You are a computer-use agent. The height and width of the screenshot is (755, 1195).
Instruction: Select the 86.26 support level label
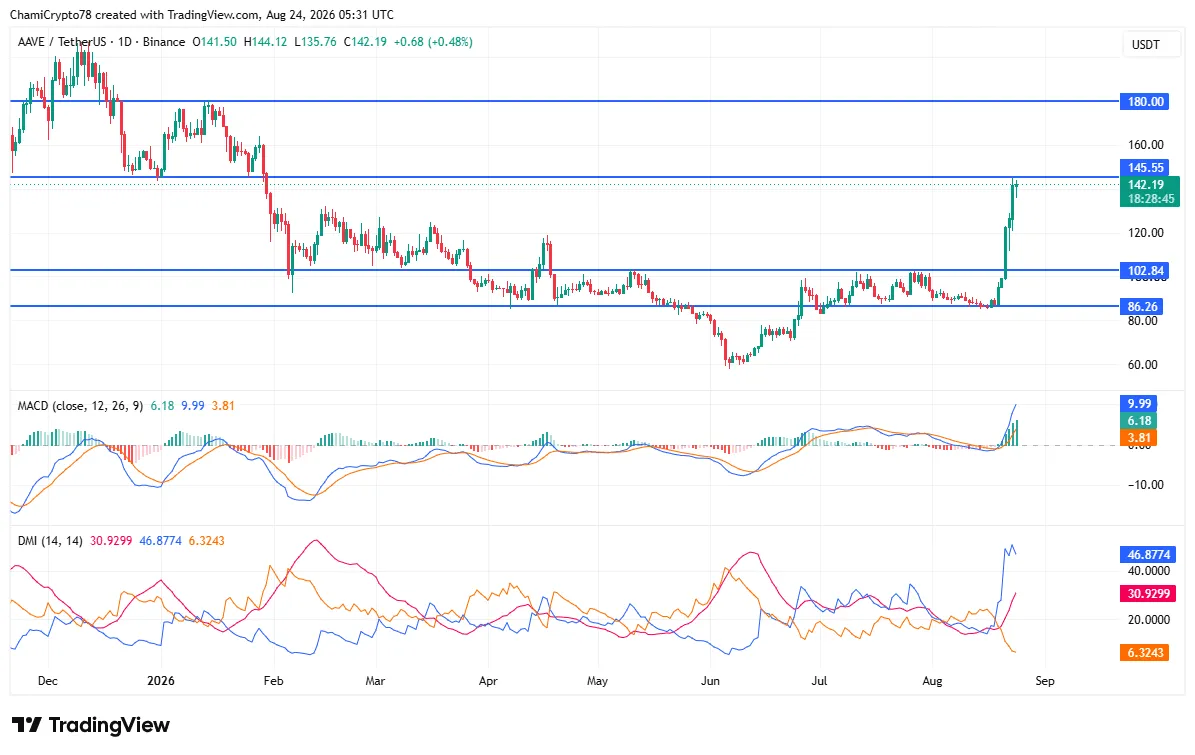[1141, 306]
